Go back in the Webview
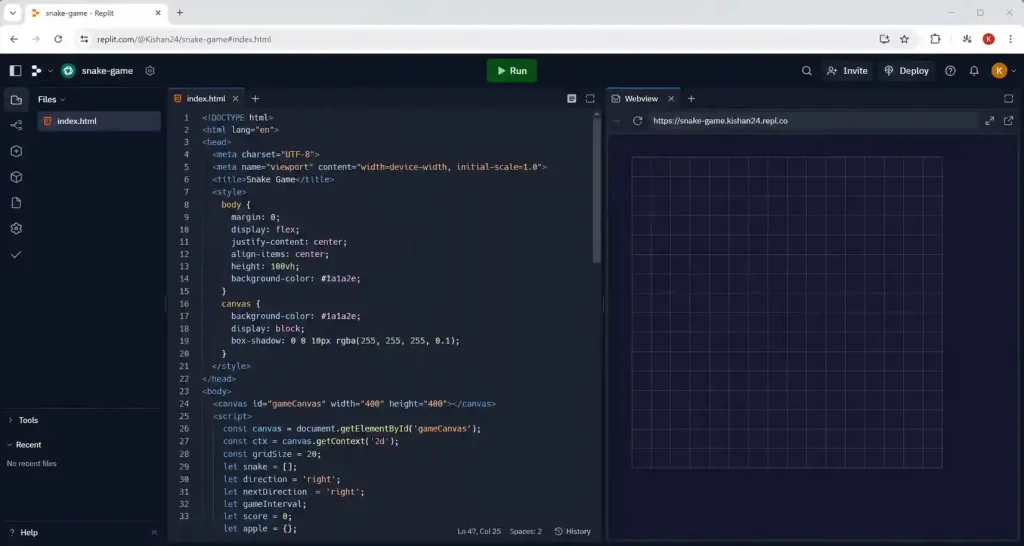The width and height of the screenshot is (1024, 546). pos(616,121)
